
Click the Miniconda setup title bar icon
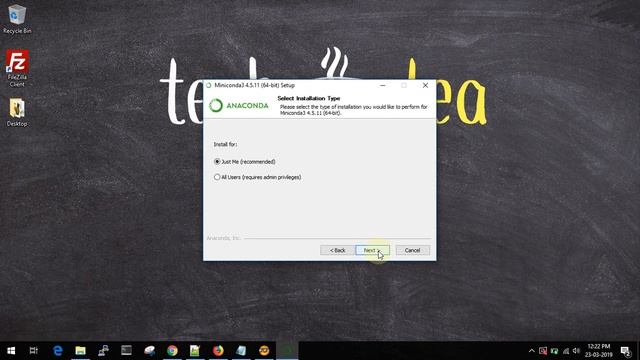coord(209,85)
